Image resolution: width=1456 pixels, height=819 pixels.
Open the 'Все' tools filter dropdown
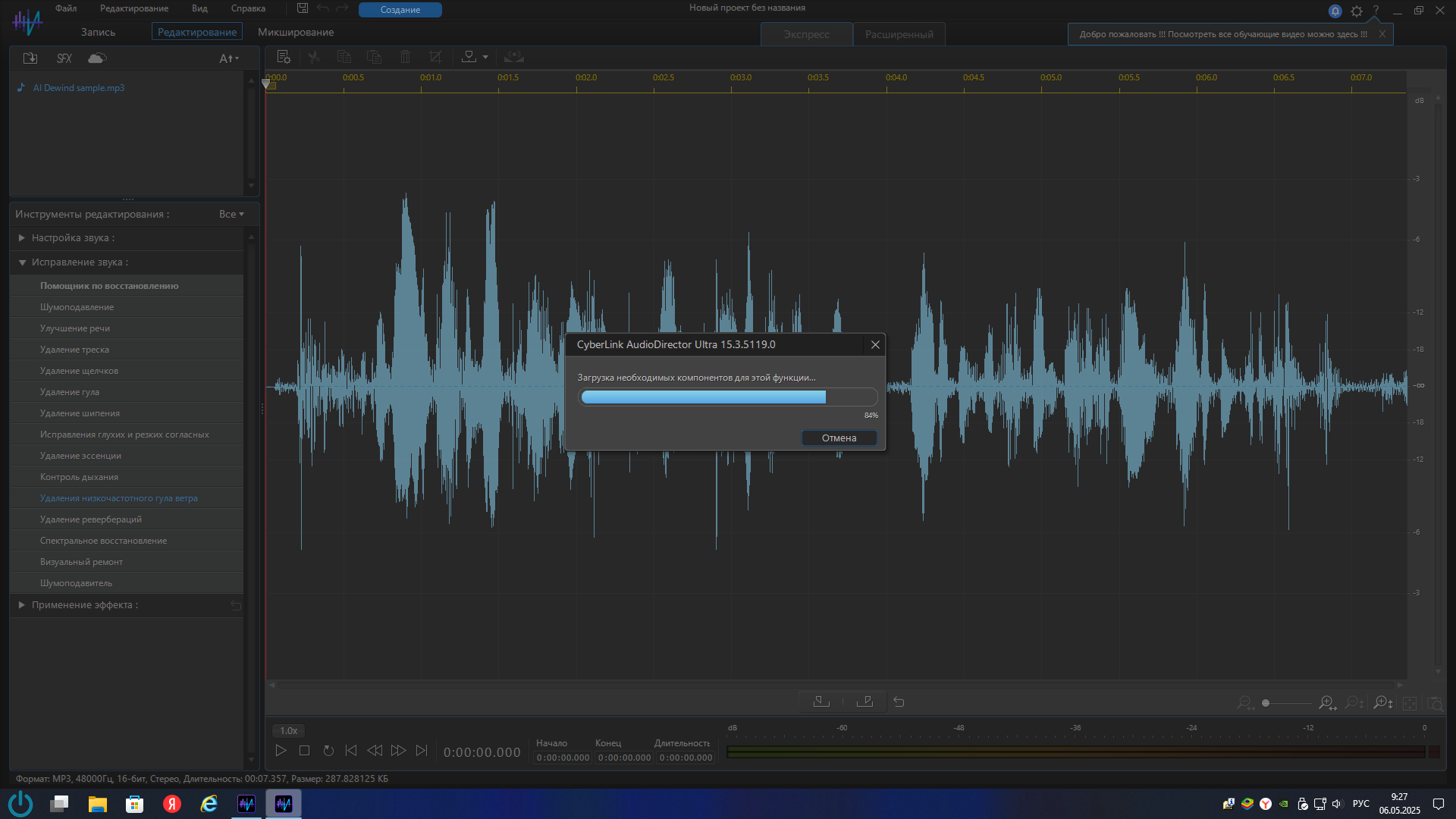point(232,215)
